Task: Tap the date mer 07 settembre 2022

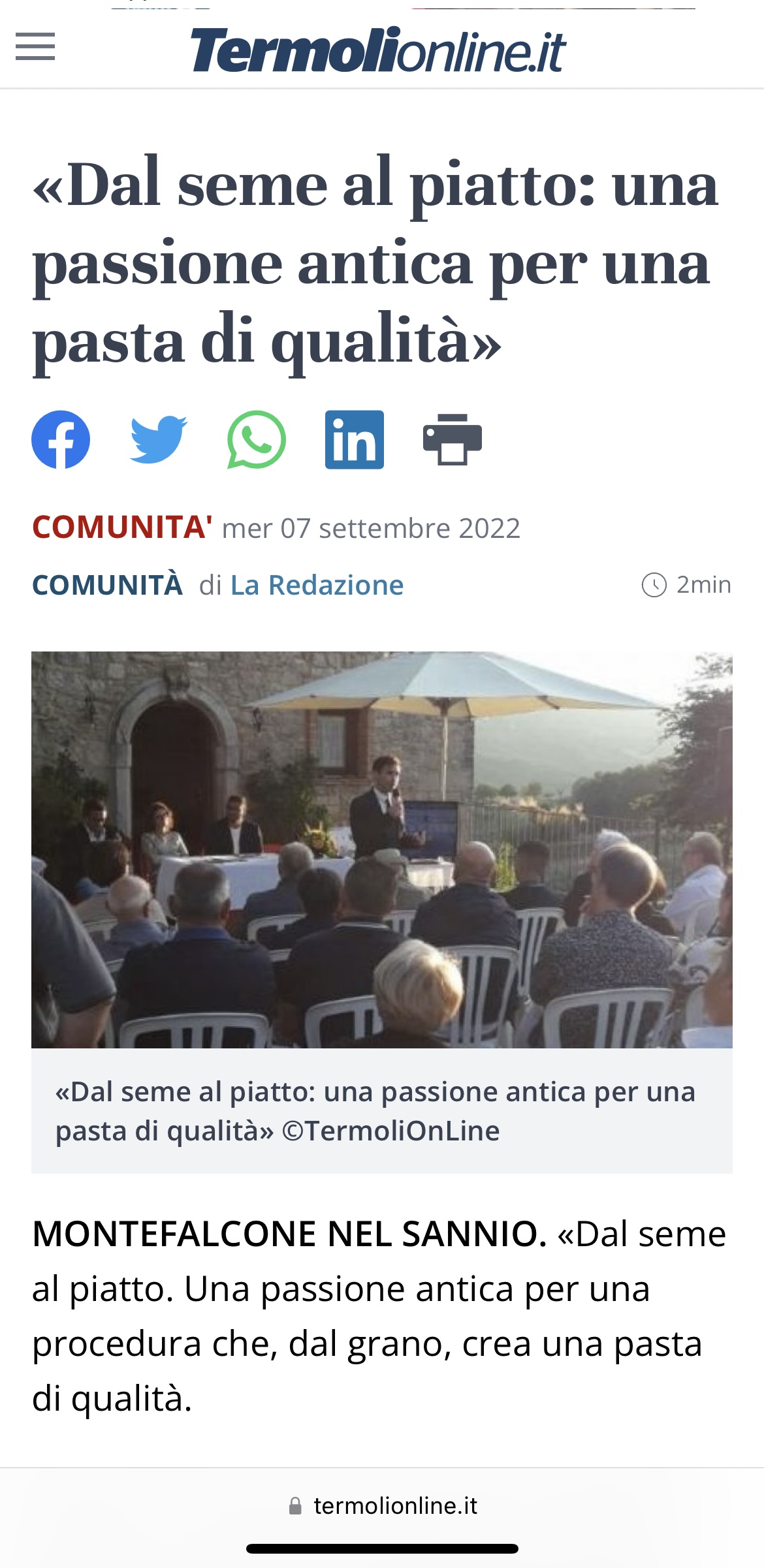Action: (372, 528)
